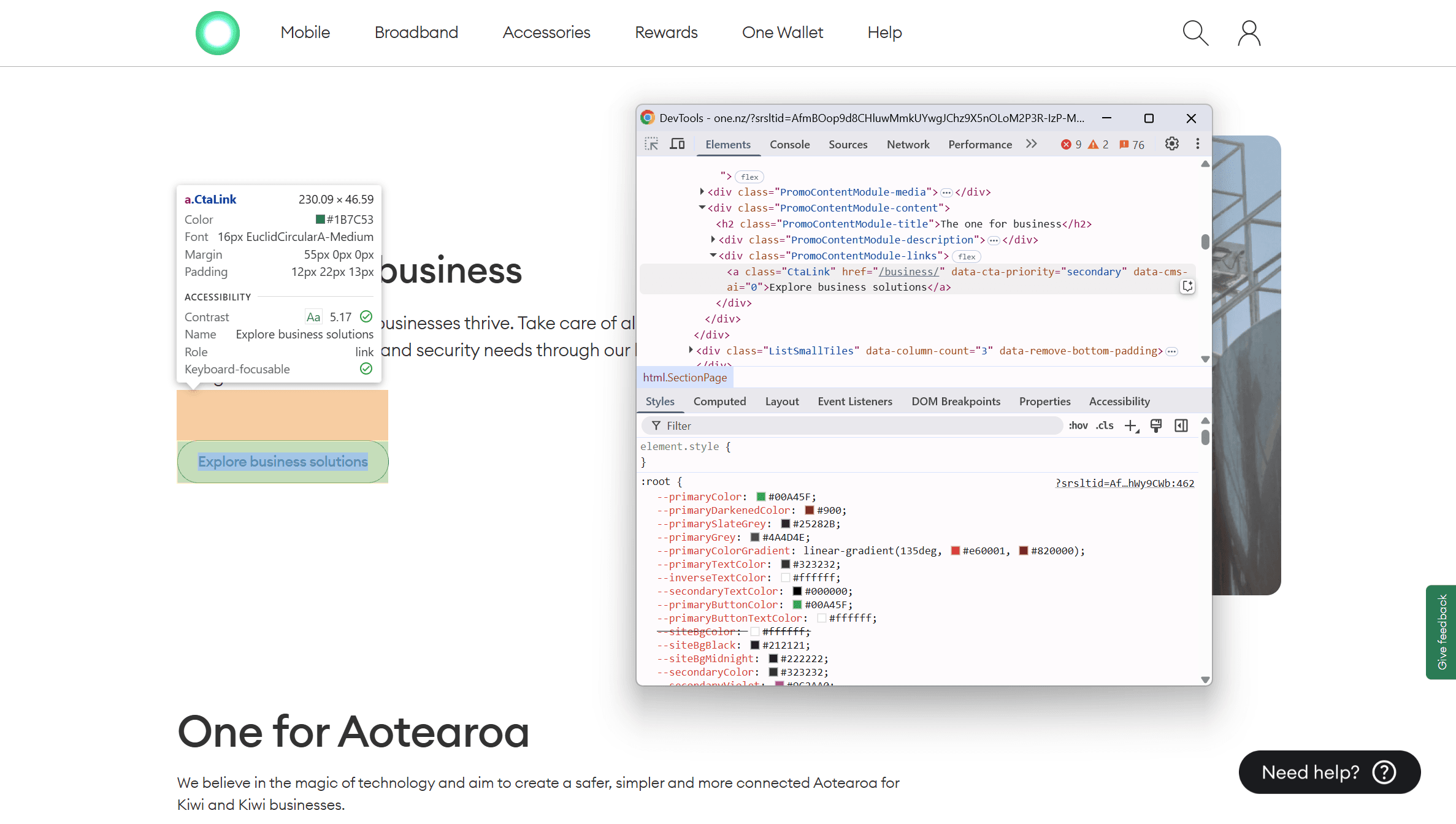Show more DevTools tabs with the chevron
1456x824 pixels.
click(x=1032, y=144)
